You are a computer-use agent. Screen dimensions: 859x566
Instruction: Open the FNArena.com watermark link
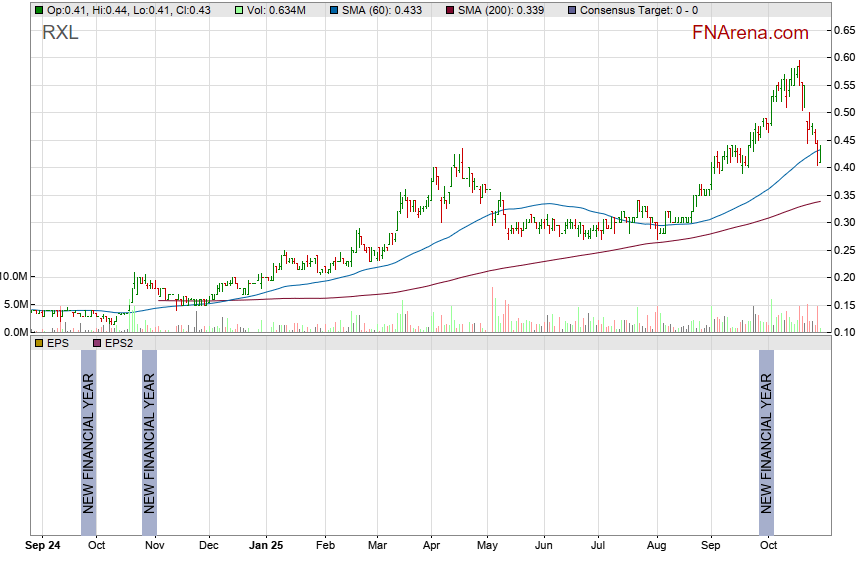[750, 33]
